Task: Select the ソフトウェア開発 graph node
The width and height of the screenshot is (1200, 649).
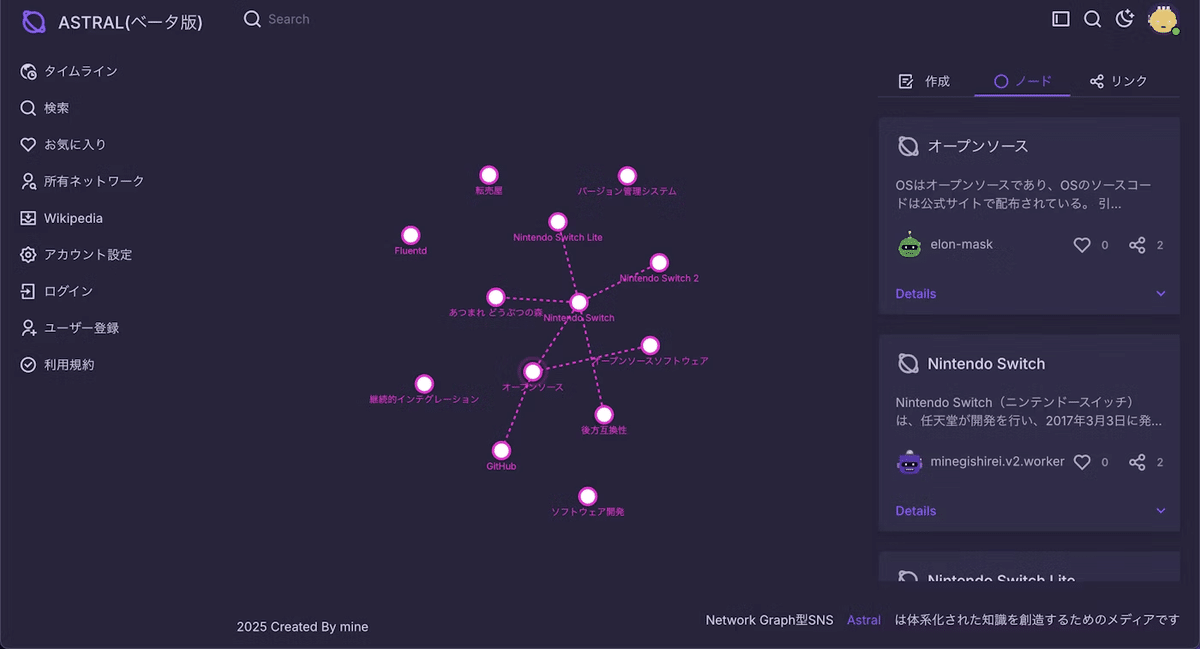Action: 588,496
